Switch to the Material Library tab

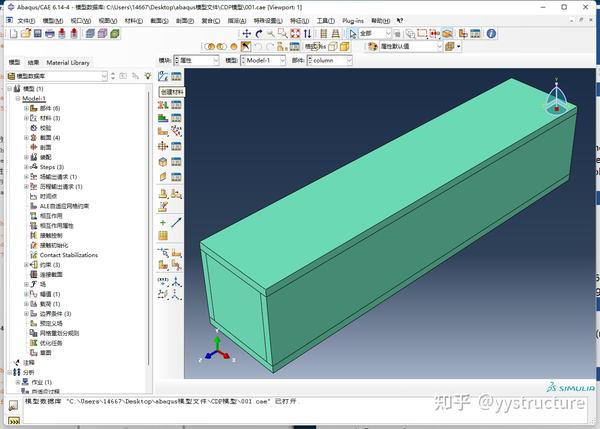pos(68,62)
